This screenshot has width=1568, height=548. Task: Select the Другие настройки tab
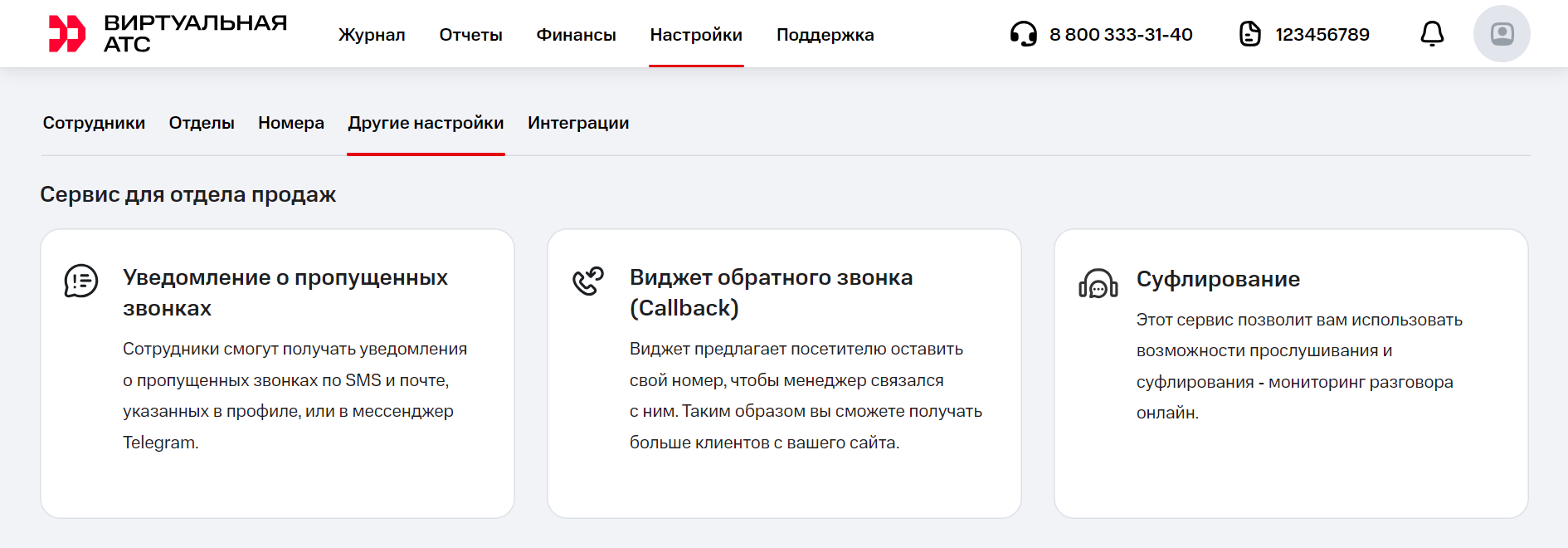[426, 123]
